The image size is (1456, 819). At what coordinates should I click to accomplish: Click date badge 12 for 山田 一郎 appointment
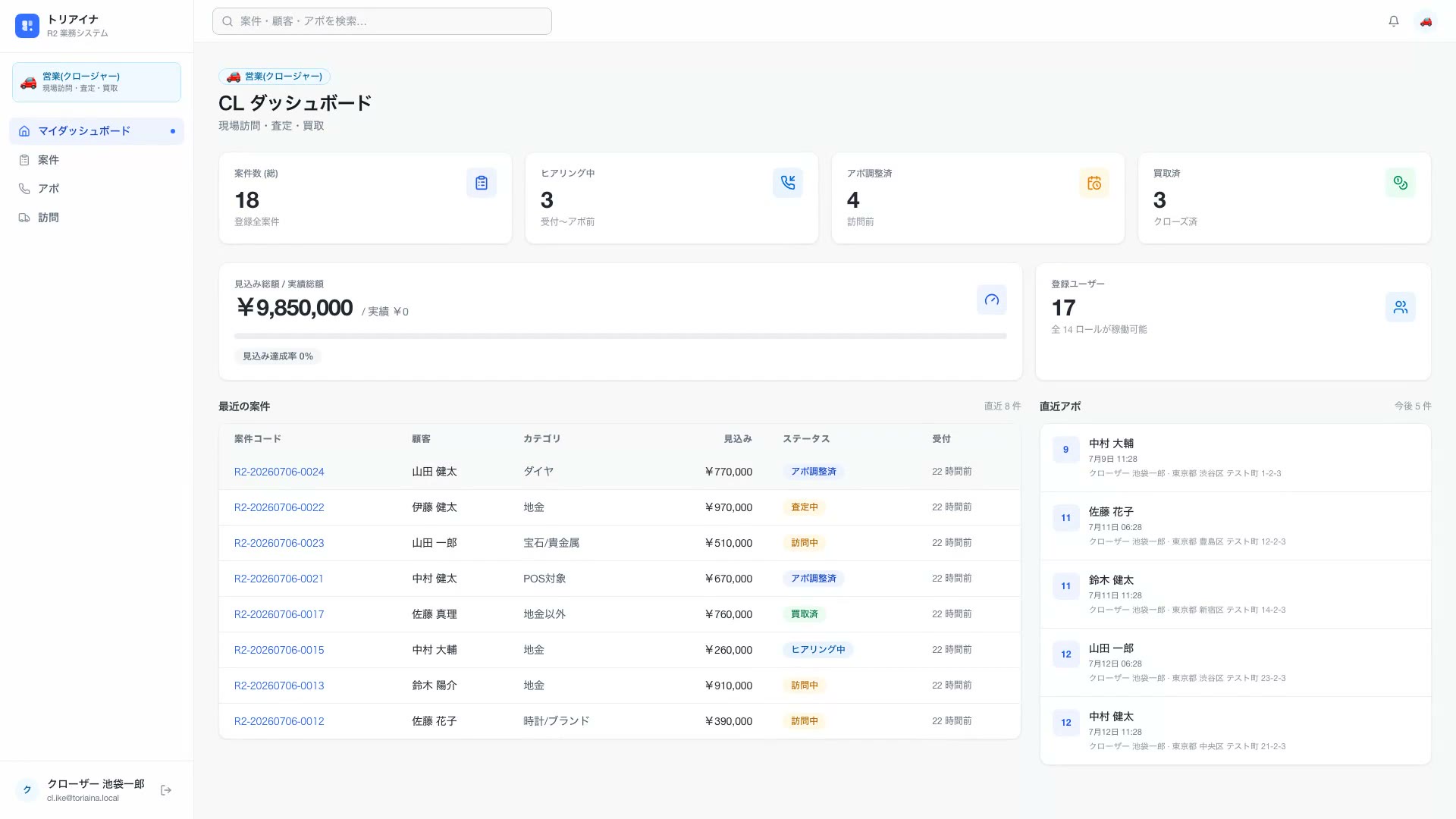(x=1065, y=654)
